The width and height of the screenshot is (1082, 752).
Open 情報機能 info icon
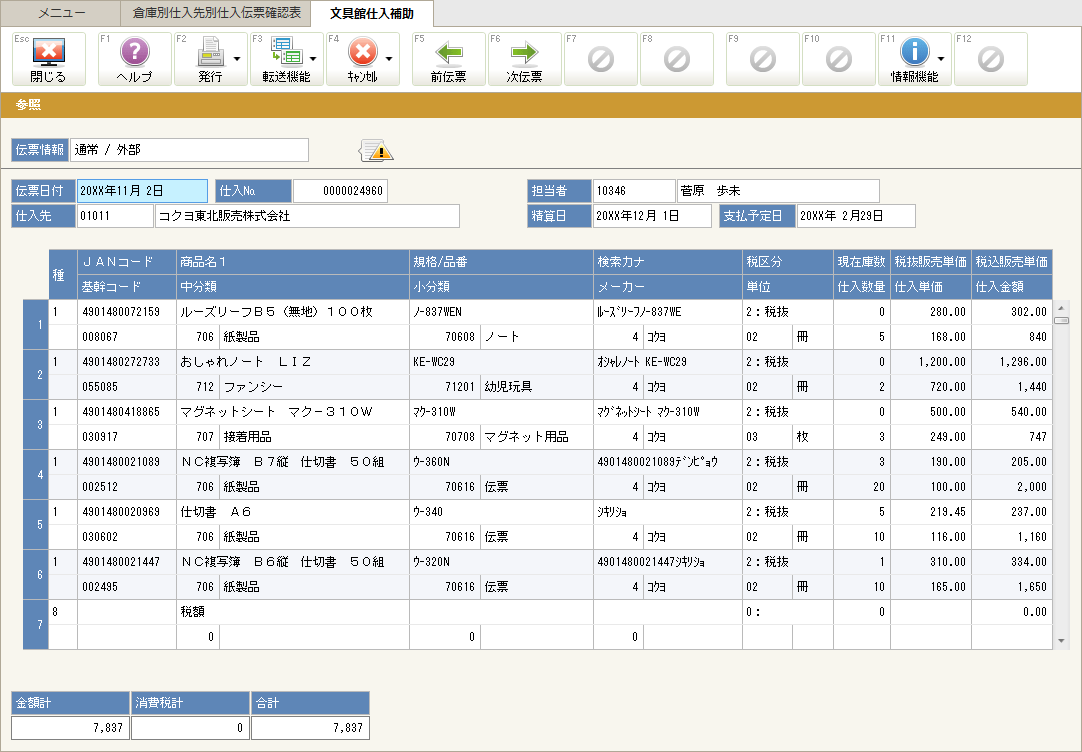tap(914, 52)
